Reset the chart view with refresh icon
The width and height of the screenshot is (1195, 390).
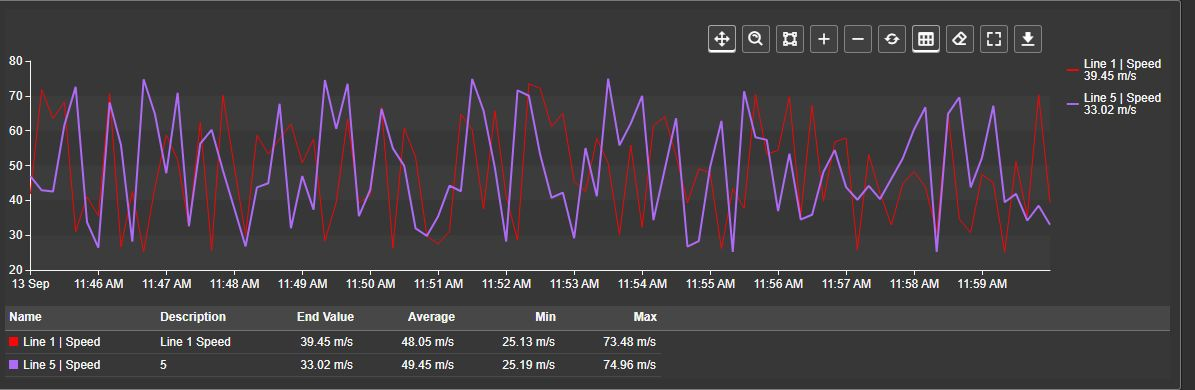[892, 39]
